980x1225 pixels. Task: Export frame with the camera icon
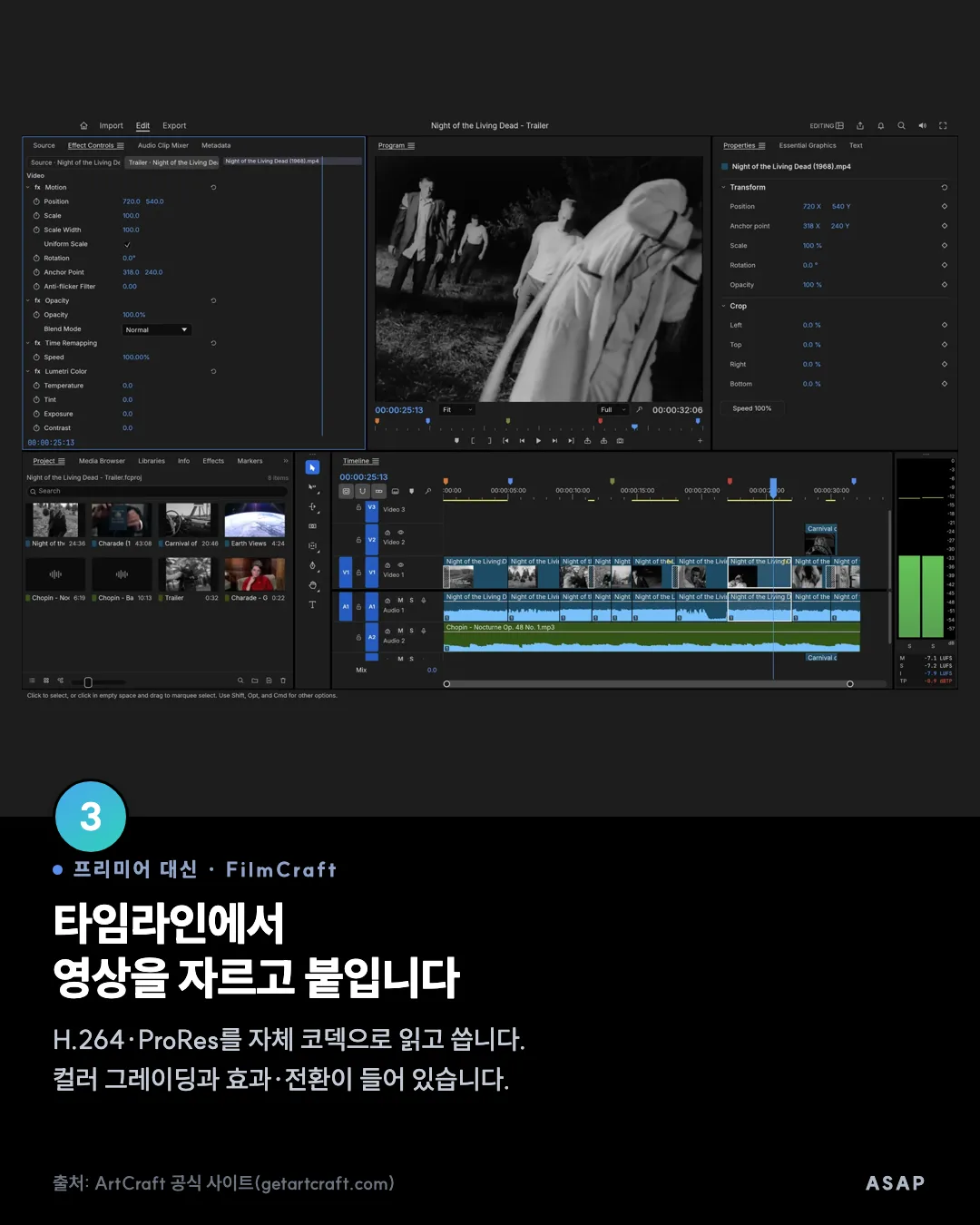pyautogui.click(x=620, y=441)
